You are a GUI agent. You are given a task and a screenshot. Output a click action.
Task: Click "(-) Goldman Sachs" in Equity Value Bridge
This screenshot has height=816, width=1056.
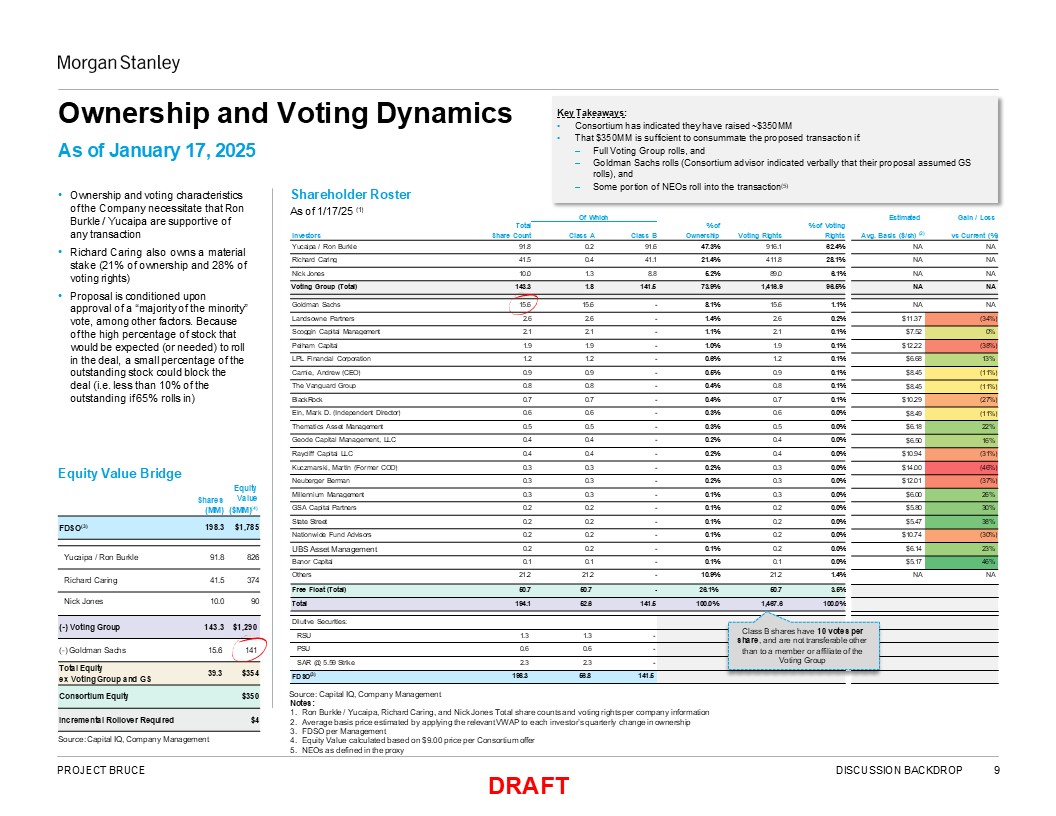click(92, 650)
